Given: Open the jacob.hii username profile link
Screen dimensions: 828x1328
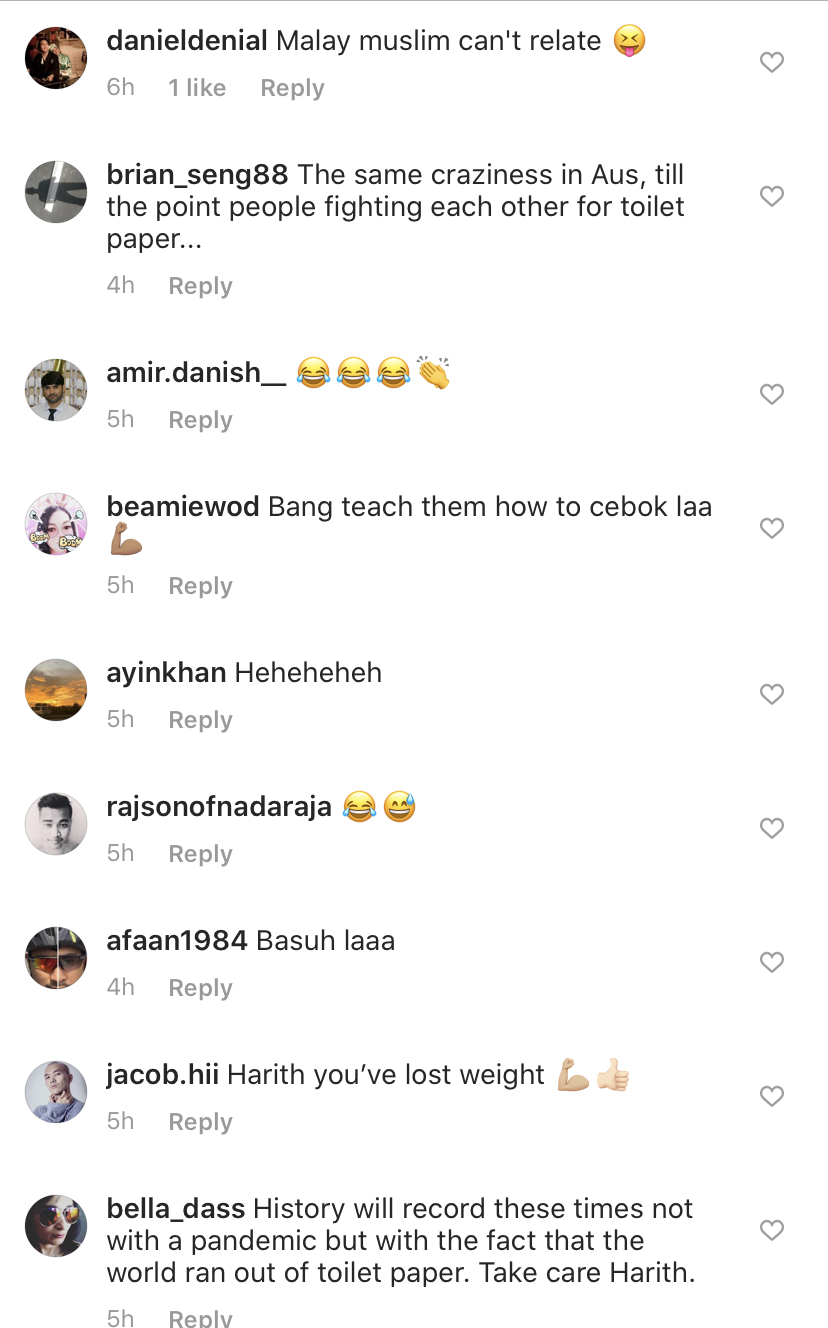Looking at the screenshot, I should tap(162, 1075).
